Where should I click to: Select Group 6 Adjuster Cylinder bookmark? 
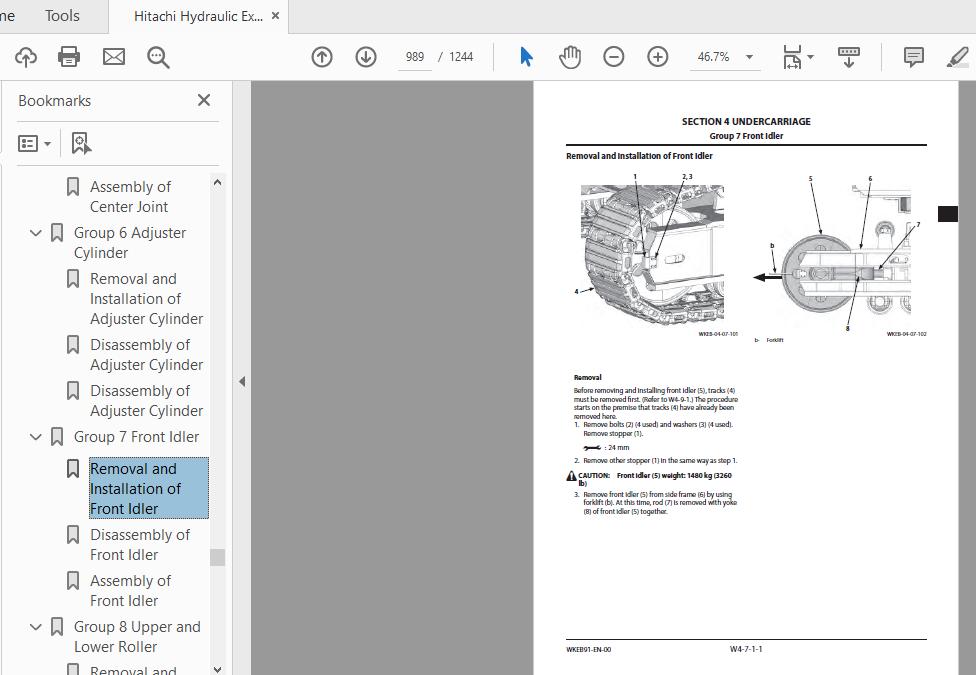coord(129,243)
